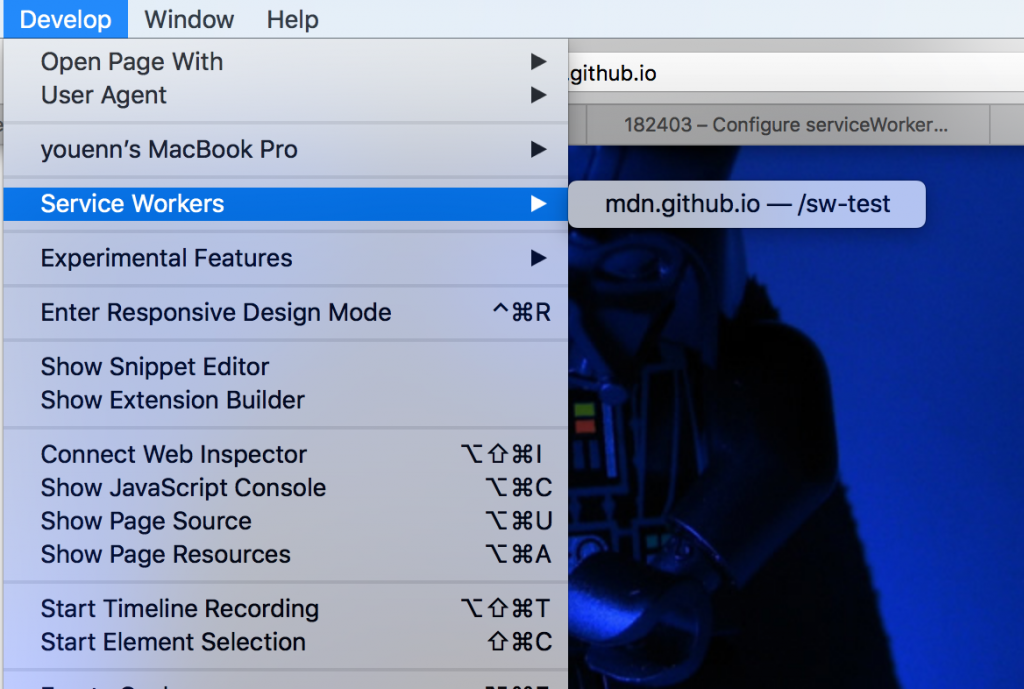The height and width of the screenshot is (689, 1024).
Task: Open the Develop menu
Action: (63, 19)
